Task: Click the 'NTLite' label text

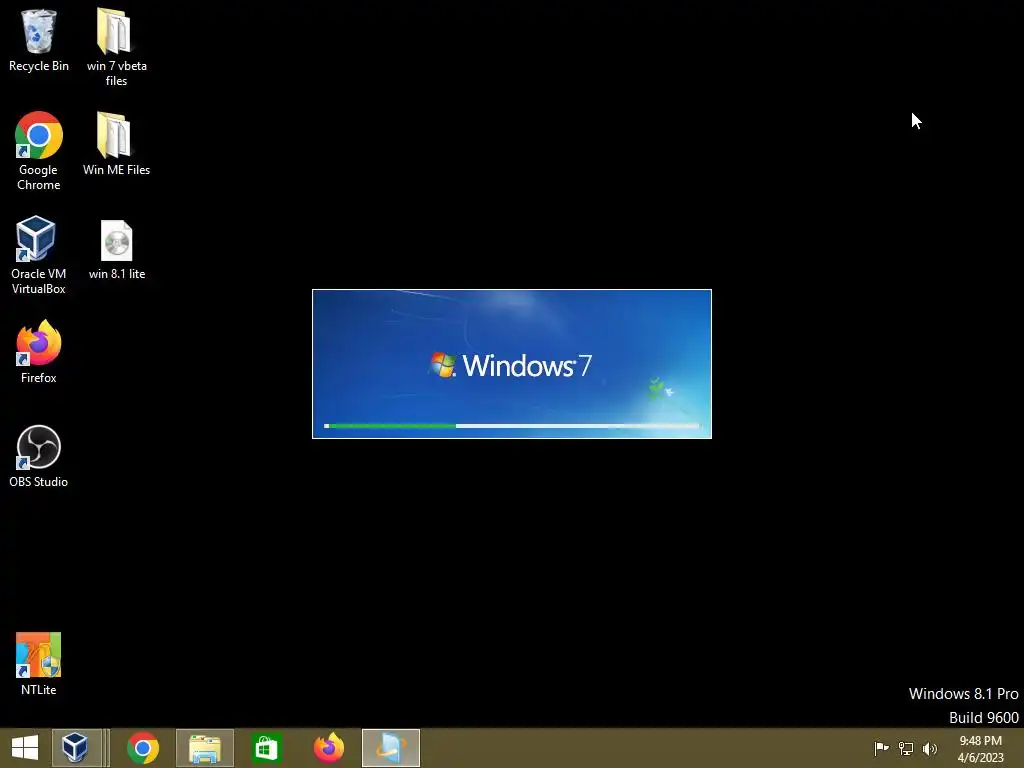Action: point(39,690)
